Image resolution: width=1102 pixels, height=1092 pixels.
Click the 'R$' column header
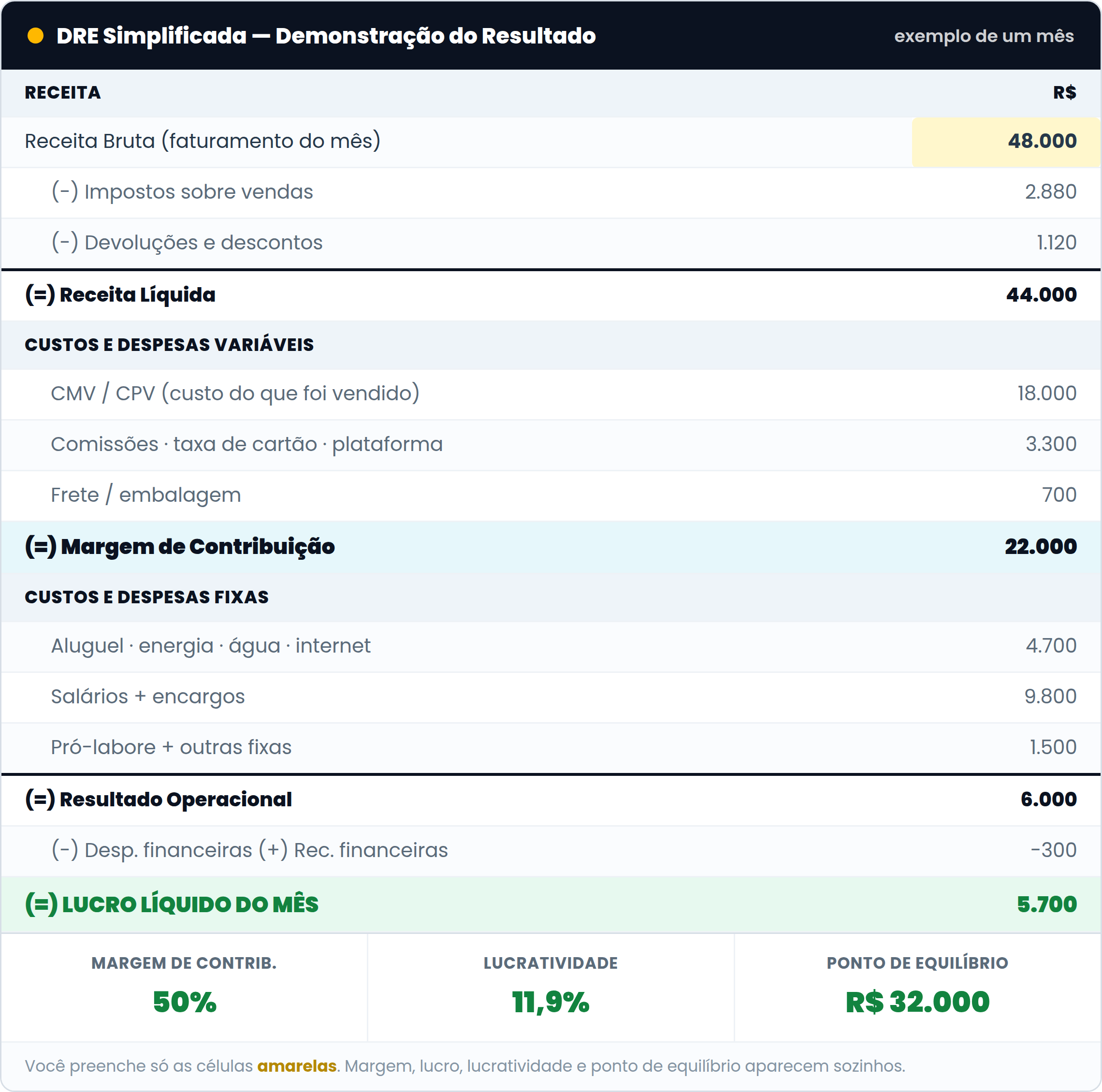1064,92
